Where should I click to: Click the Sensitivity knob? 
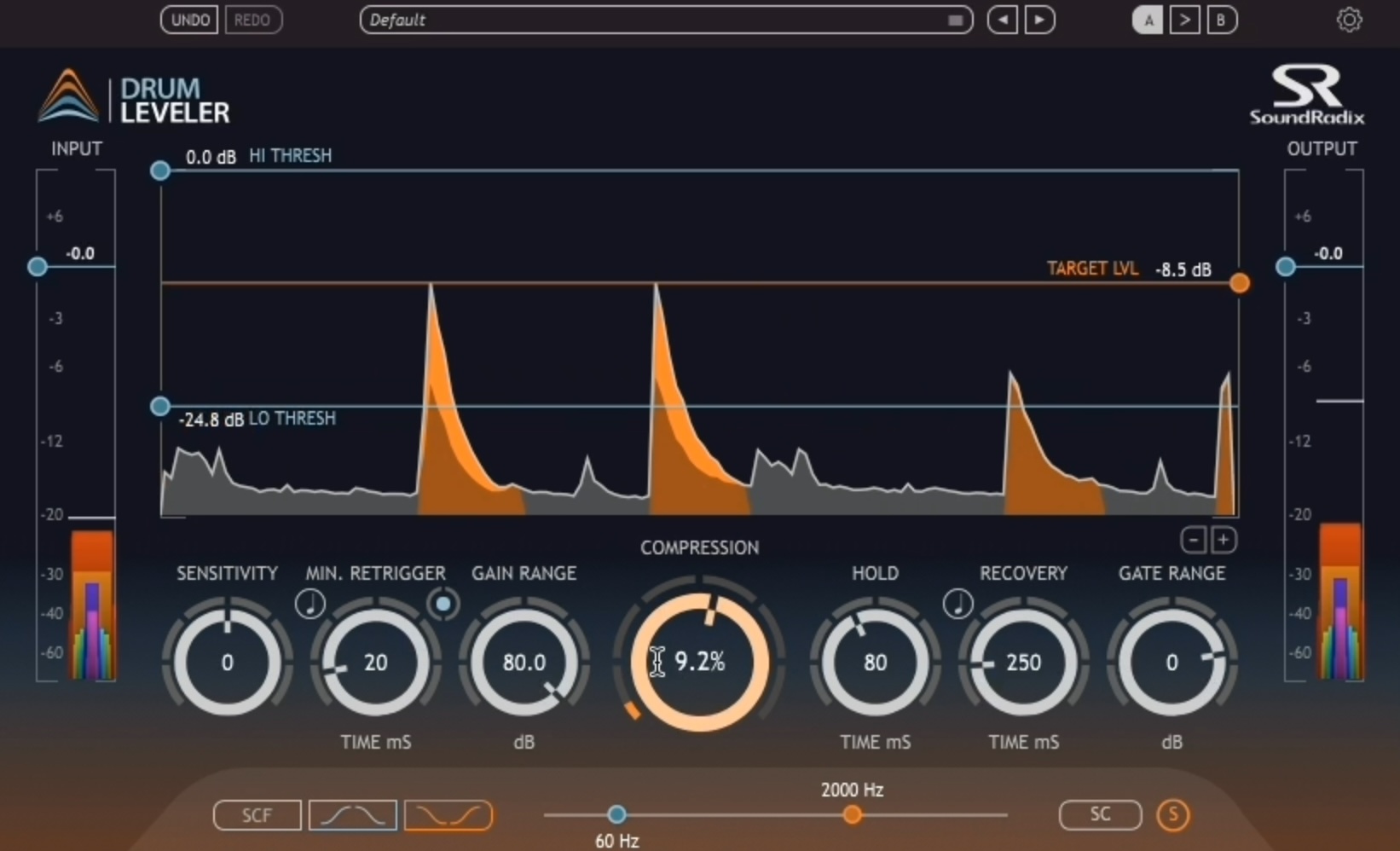coord(227,662)
